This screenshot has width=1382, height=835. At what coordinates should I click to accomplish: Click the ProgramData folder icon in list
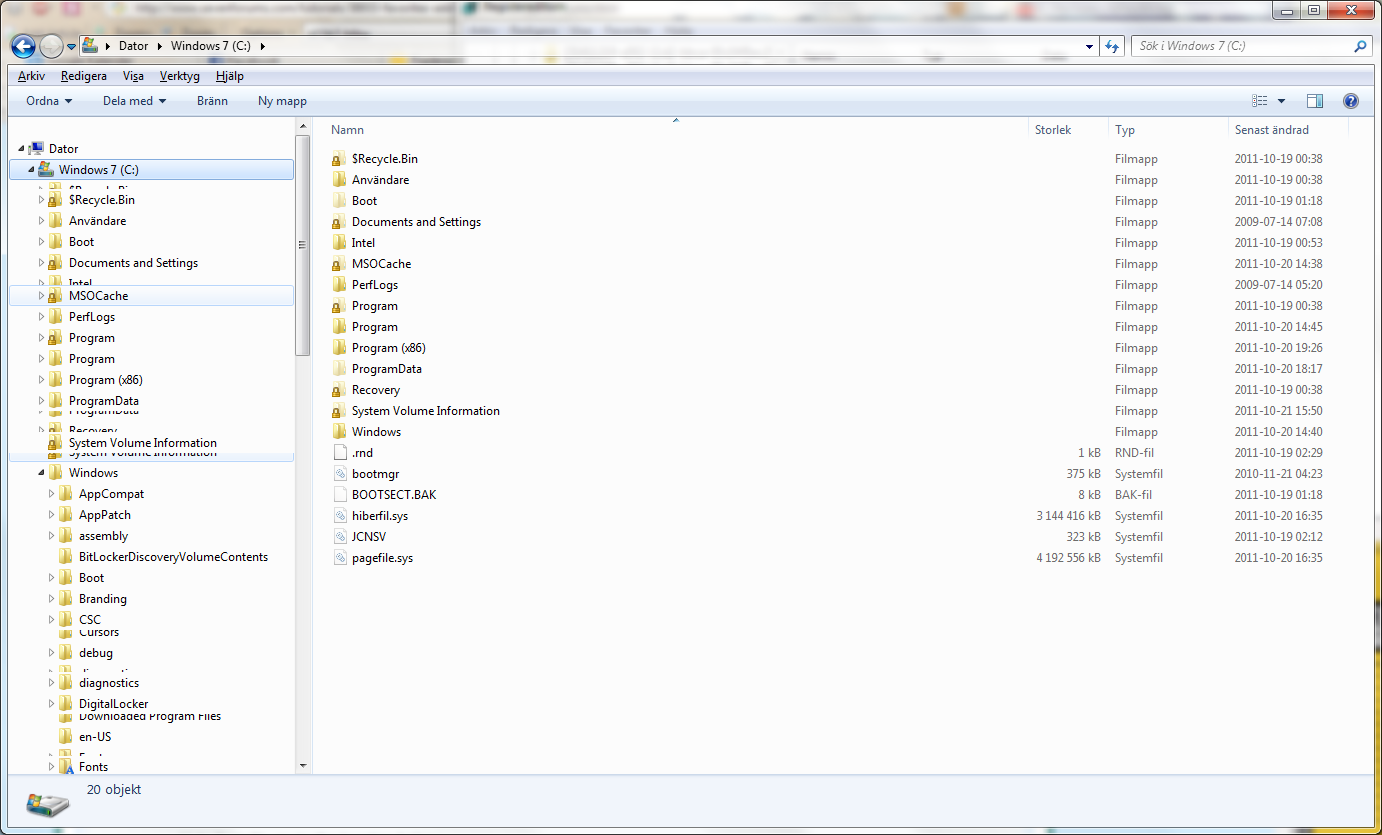click(339, 369)
